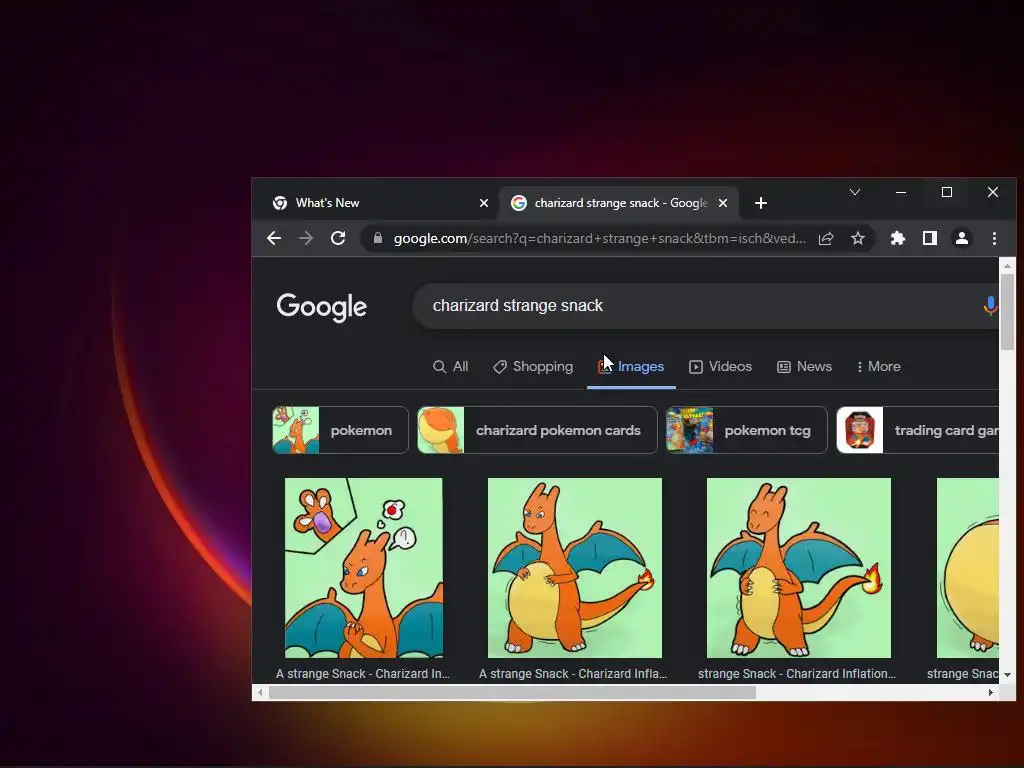Image resolution: width=1024 pixels, height=768 pixels.
Task: Open the Extensions puzzle icon
Action: (x=898, y=238)
